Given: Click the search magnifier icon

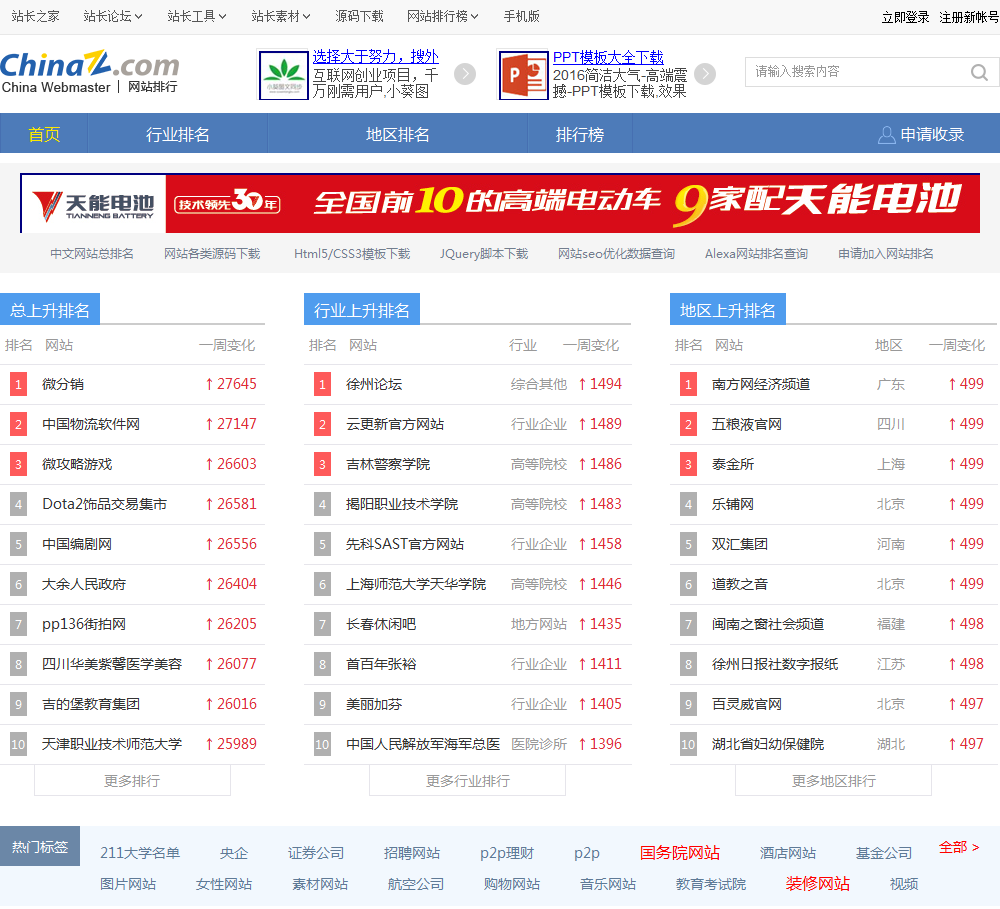Looking at the screenshot, I should [979, 72].
